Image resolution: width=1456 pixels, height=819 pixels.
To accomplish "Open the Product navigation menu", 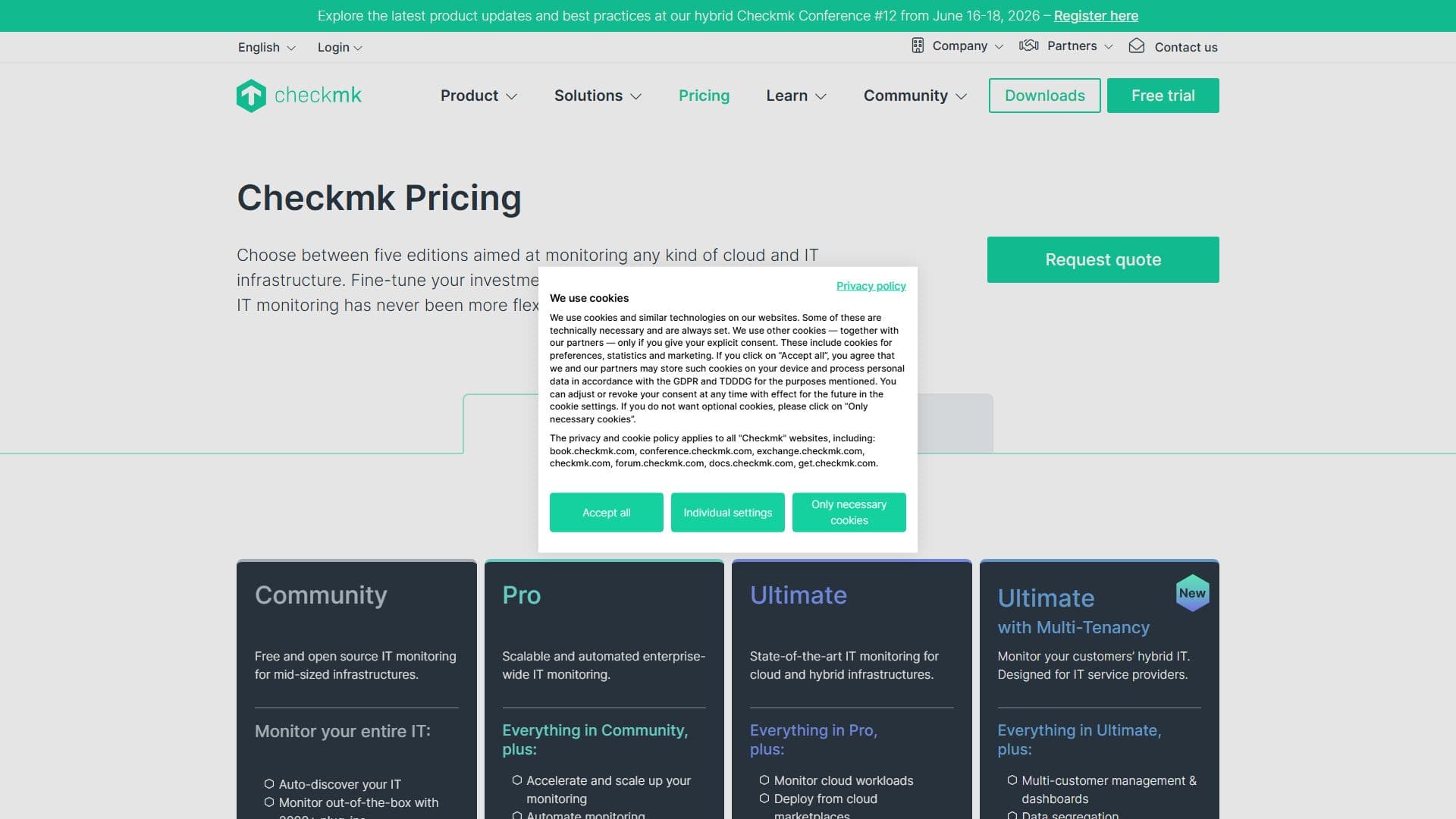I will point(479,96).
